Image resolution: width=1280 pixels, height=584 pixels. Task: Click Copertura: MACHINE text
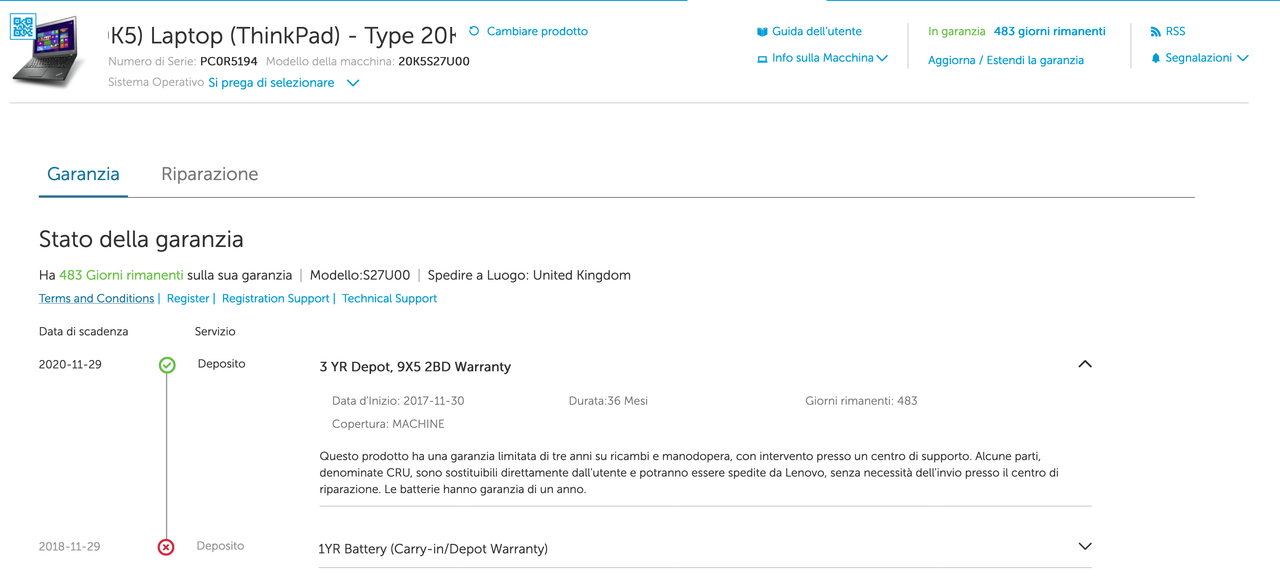[x=388, y=424]
